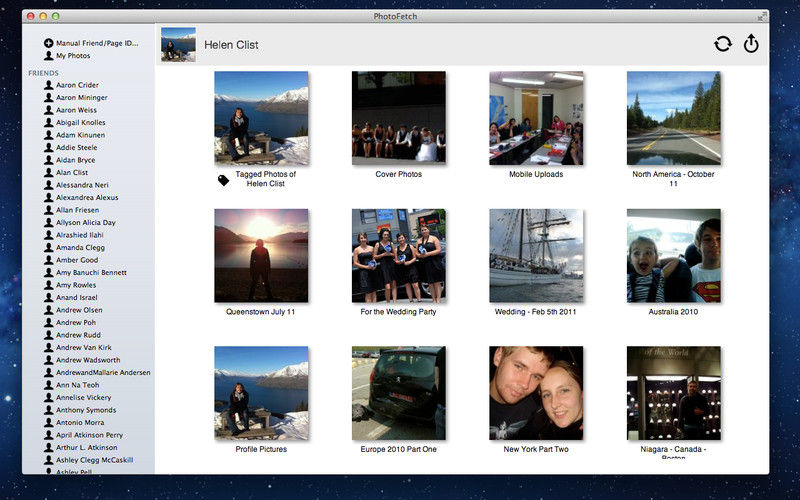The width and height of the screenshot is (800, 500).
Task: Select friend Arthur L. Atkinson
Action: 88,447
